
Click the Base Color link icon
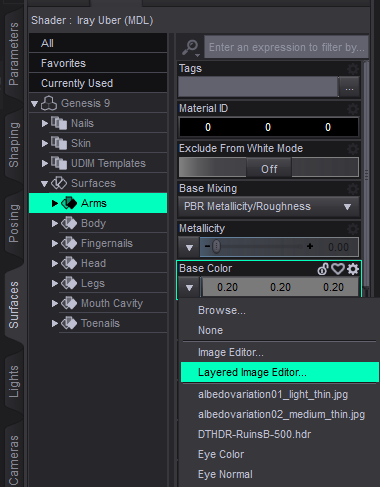click(323, 269)
